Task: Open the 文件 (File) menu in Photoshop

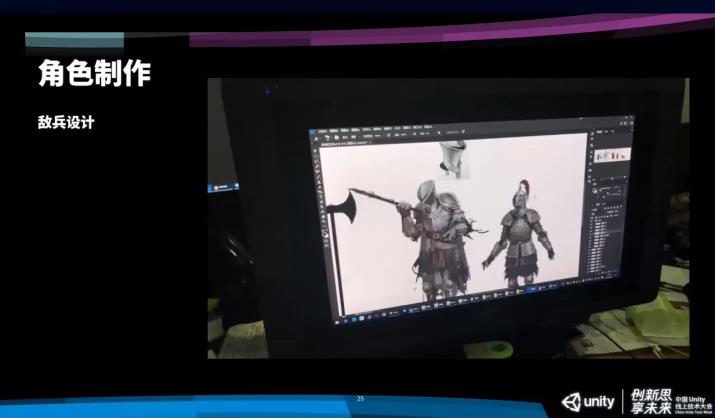Action: click(318, 132)
